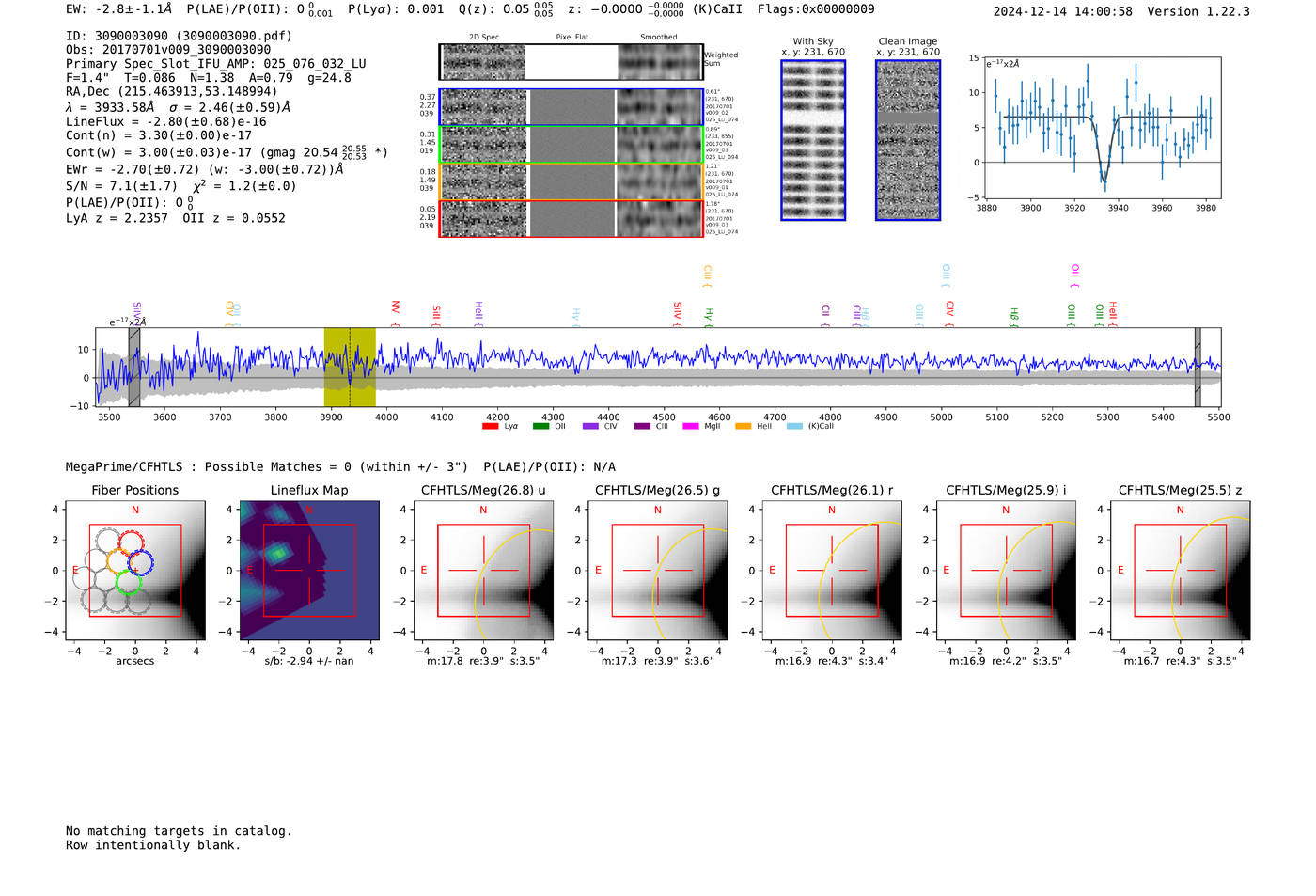Click the red Lyα legend swatch
Image resolution: width=1316 pixels, height=896 pixels.
tap(490, 426)
